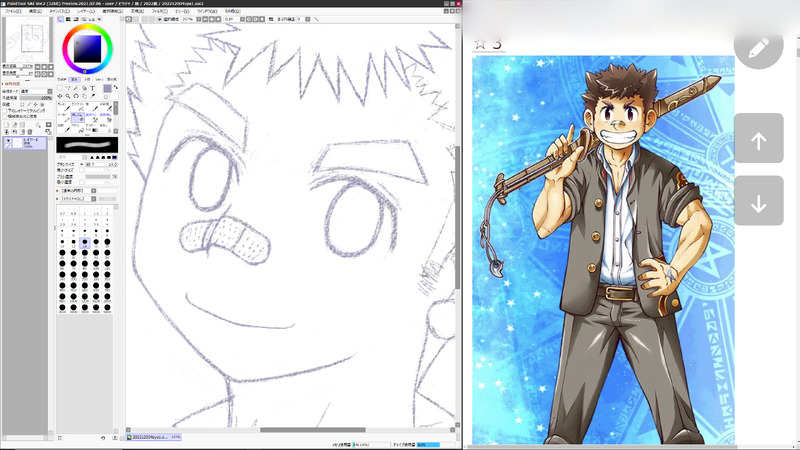Open the Edit menu
This screenshot has height=450, width=800.
coord(35,11)
